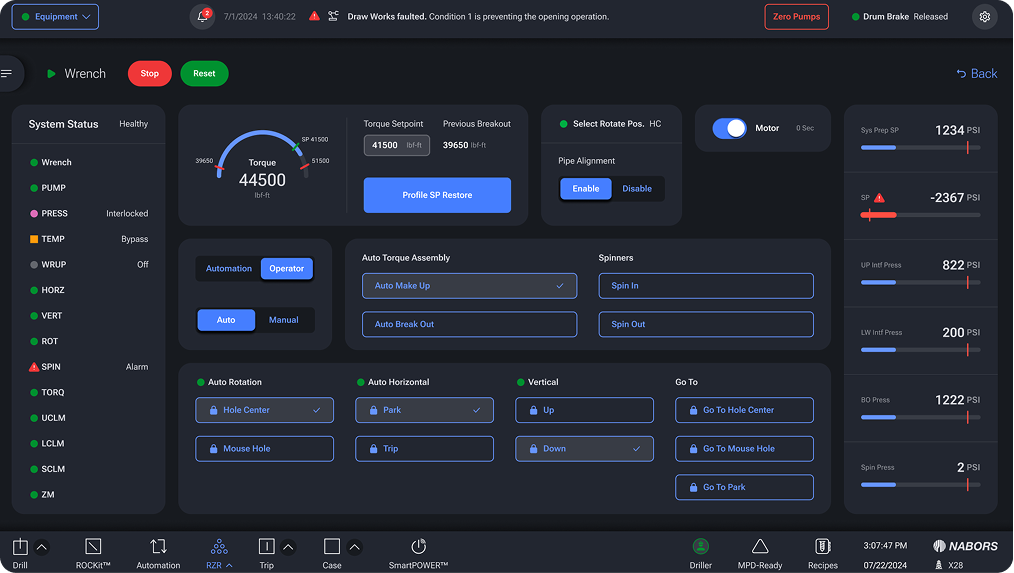Select Park horizontal position
The height and width of the screenshot is (573, 1014).
point(424,410)
